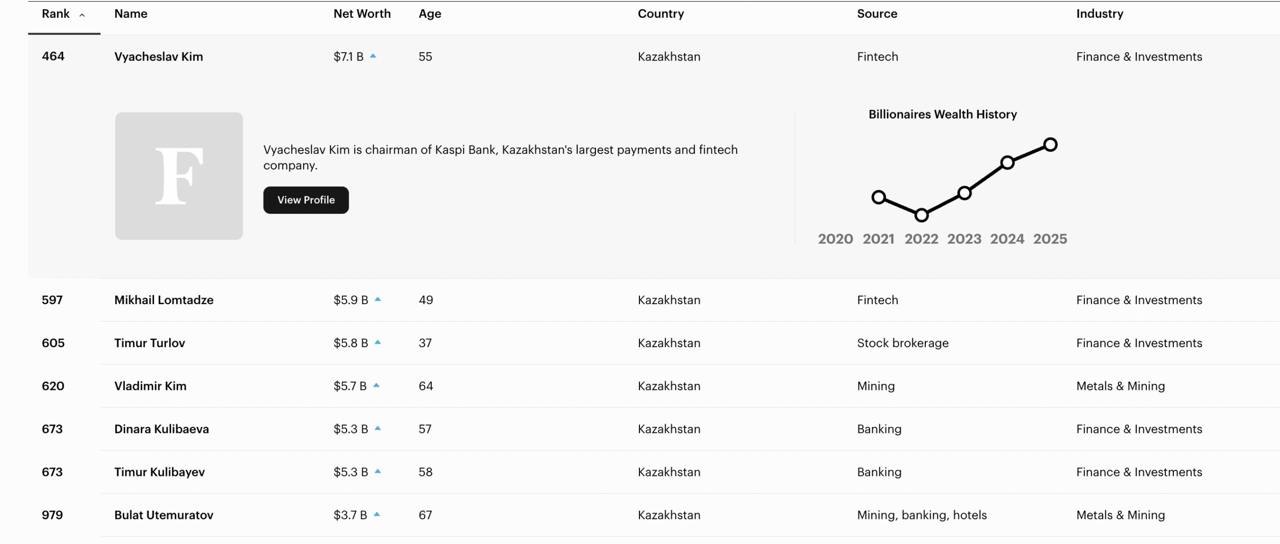The image size is (1280, 544).
Task: Sort by the Country column header
Action: [661, 14]
